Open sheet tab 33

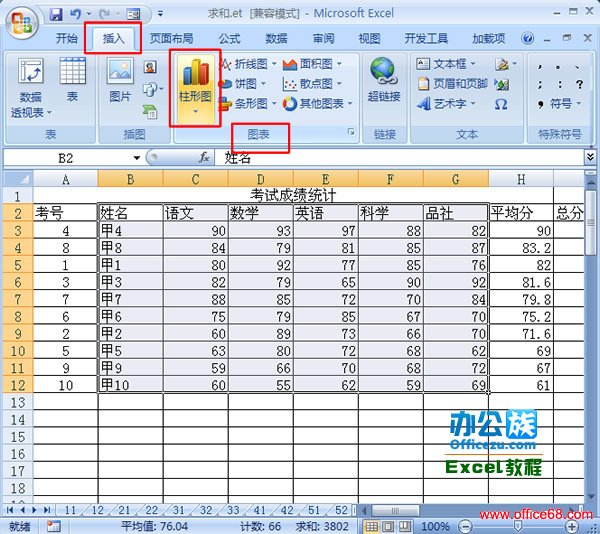pos(233,510)
